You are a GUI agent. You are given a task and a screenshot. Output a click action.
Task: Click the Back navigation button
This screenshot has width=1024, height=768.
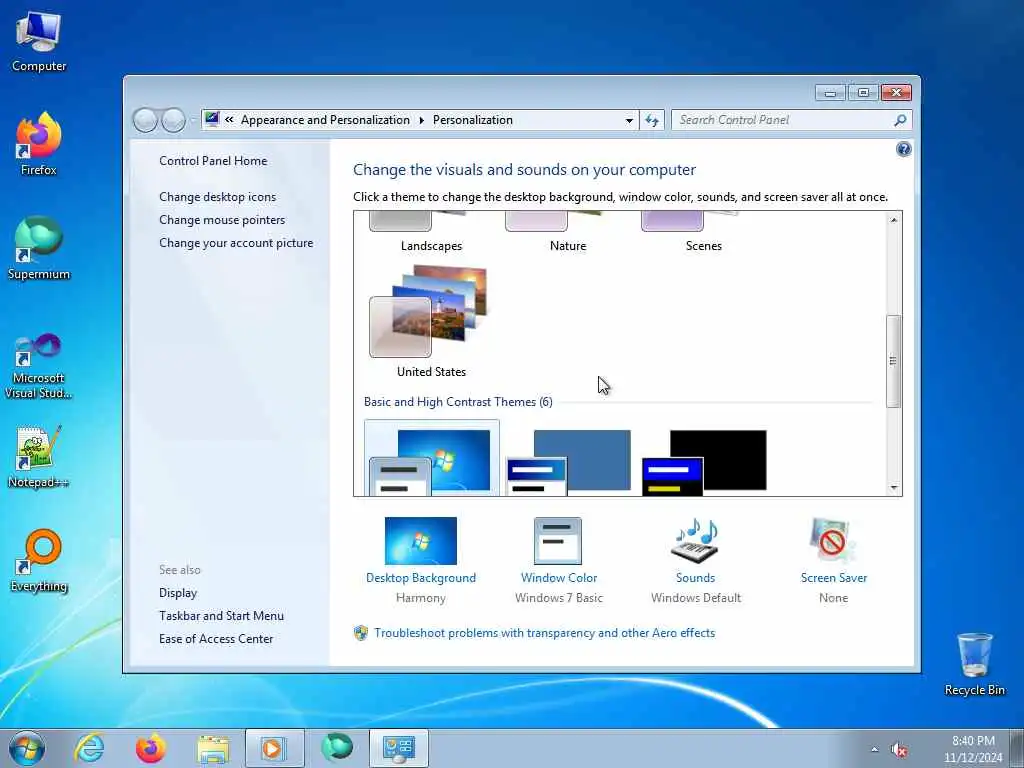145,120
